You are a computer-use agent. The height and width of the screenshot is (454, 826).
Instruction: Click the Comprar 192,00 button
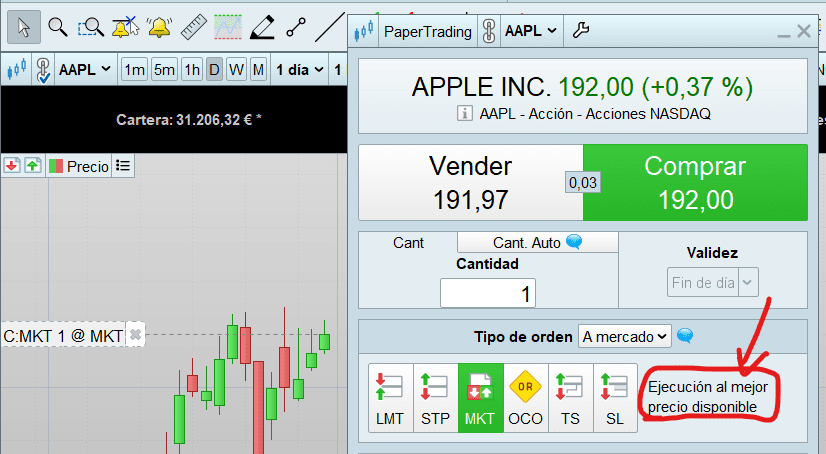click(695, 182)
